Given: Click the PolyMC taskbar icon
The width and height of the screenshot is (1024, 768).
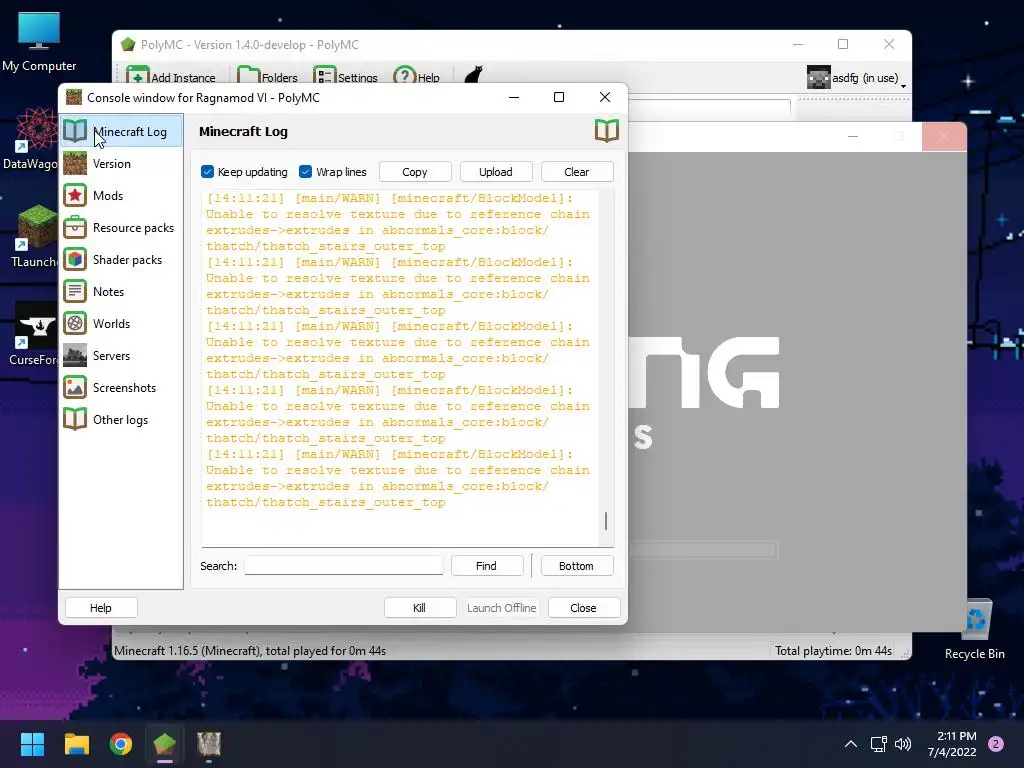Looking at the screenshot, I should 165,744.
